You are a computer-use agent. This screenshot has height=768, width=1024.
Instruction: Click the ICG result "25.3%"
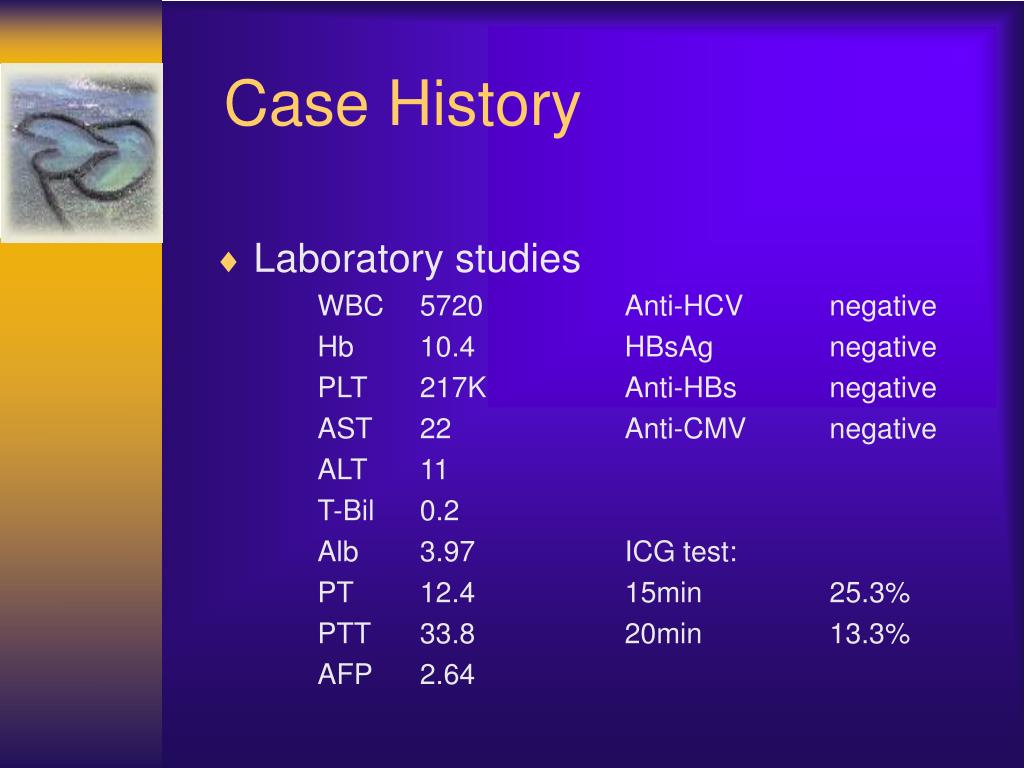pyautogui.click(x=869, y=592)
